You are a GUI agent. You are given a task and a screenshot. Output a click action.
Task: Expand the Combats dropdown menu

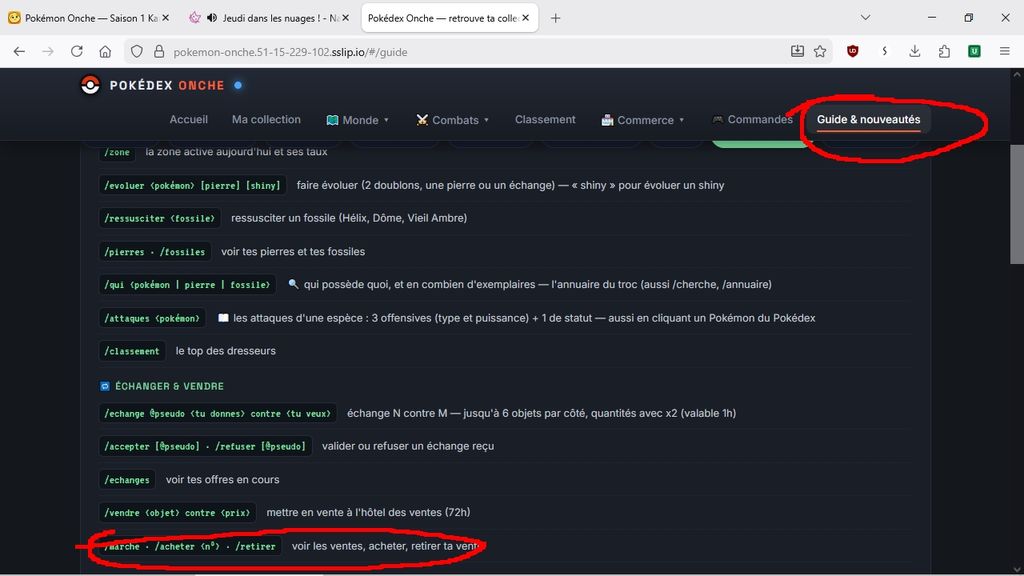tap(453, 120)
